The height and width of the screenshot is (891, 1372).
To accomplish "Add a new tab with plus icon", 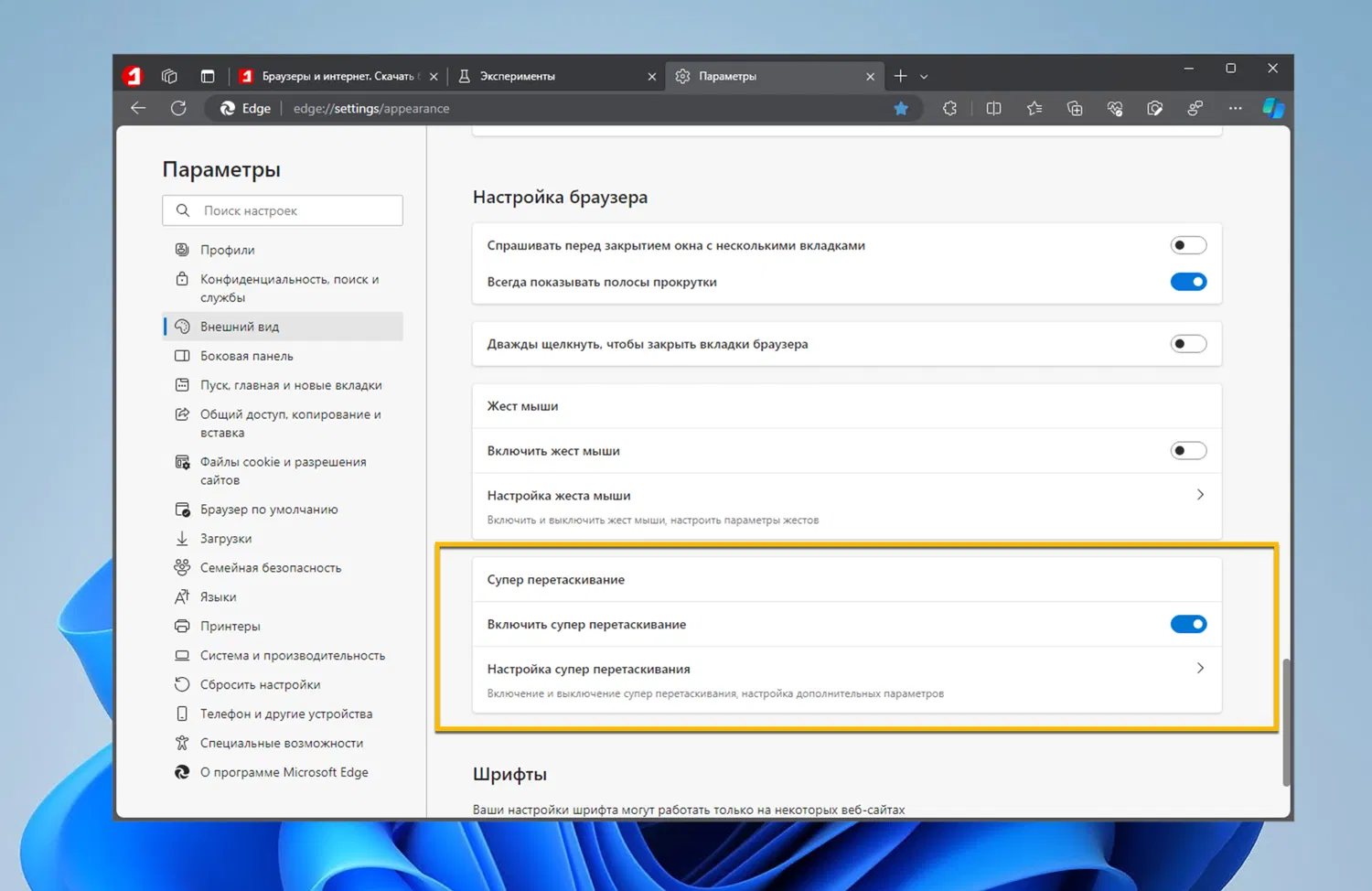I will click(x=901, y=76).
